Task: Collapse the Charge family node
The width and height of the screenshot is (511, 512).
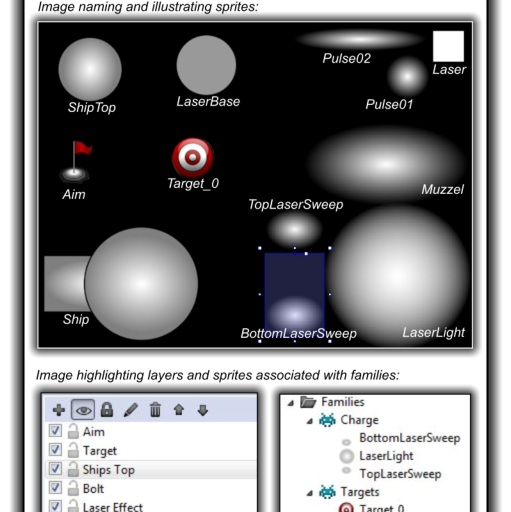Action: coord(310,421)
